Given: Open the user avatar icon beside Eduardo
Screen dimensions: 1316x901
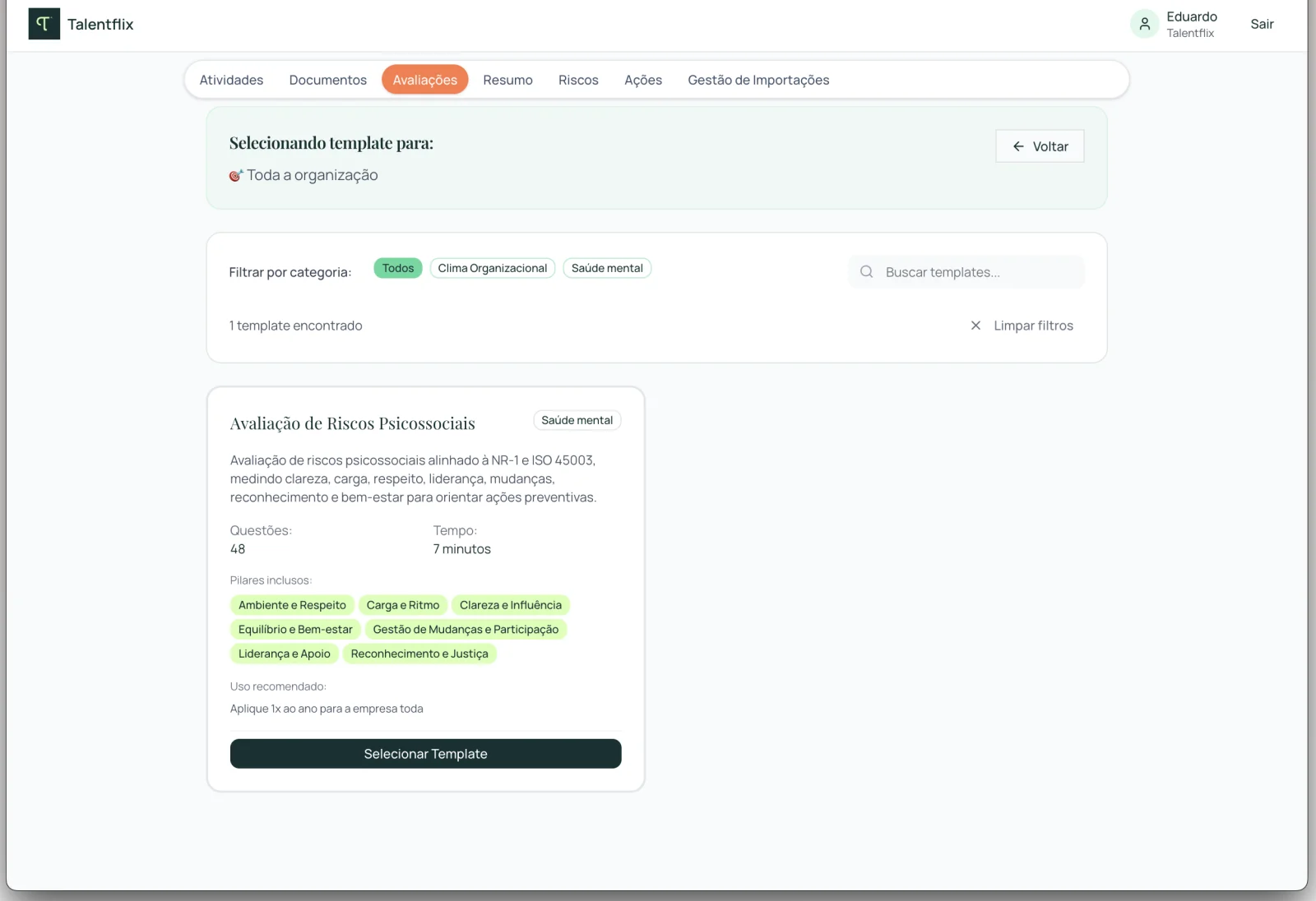Looking at the screenshot, I should tap(1144, 24).
